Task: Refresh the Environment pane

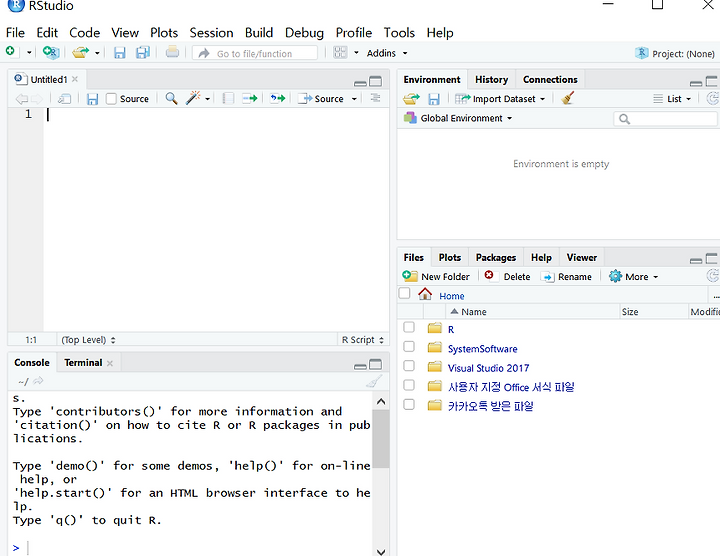Action: 713,98
